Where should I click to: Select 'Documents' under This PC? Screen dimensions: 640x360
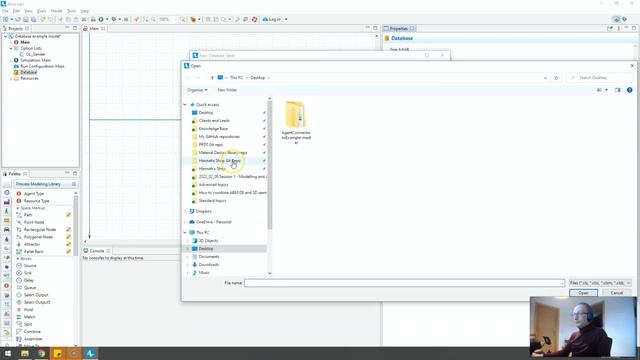(x=209, y=257)
